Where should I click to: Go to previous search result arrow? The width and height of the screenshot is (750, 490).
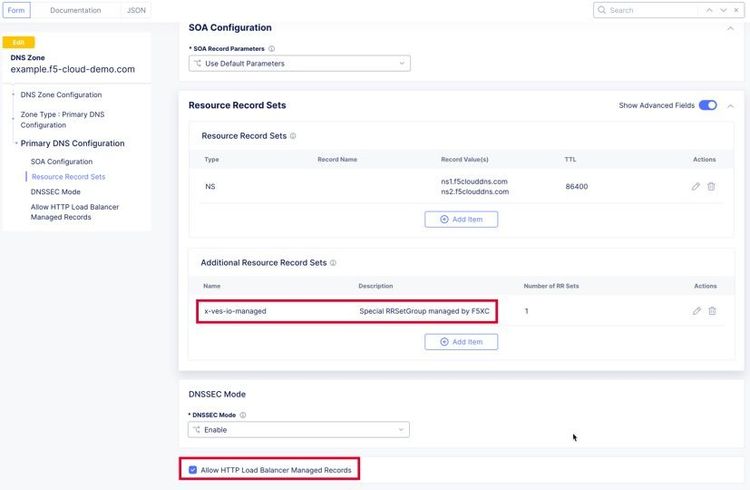[x=709, y=10]
